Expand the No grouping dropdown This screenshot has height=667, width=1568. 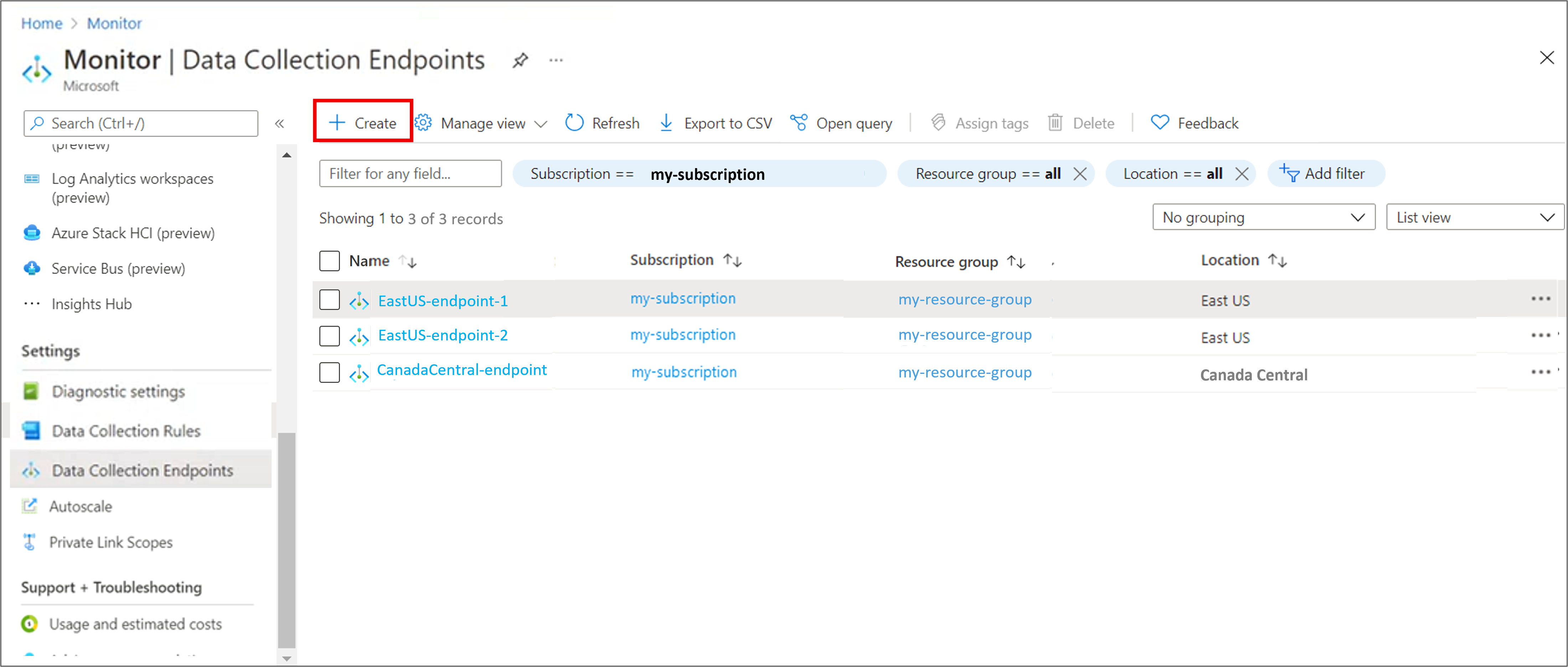tap(1263, 217)
